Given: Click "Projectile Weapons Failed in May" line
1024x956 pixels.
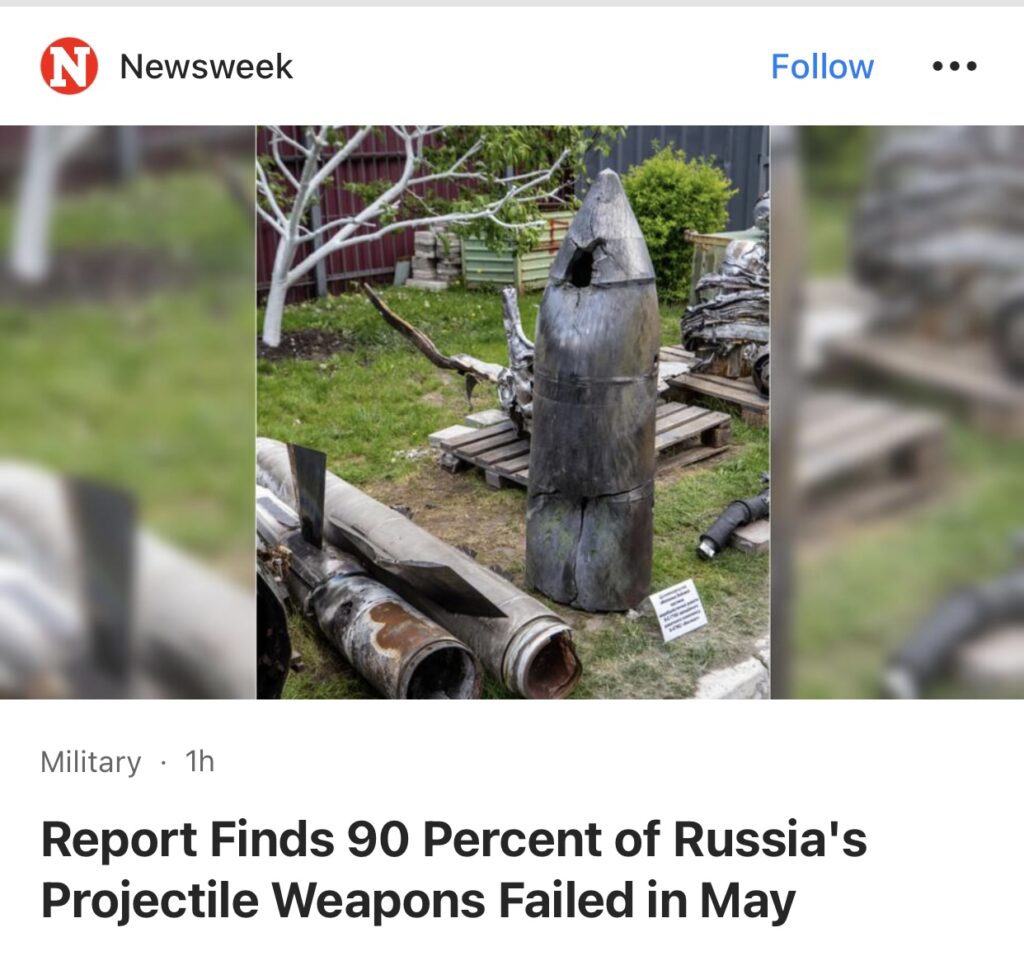Looking at the screenshot, I should click(x=418, y=900).
